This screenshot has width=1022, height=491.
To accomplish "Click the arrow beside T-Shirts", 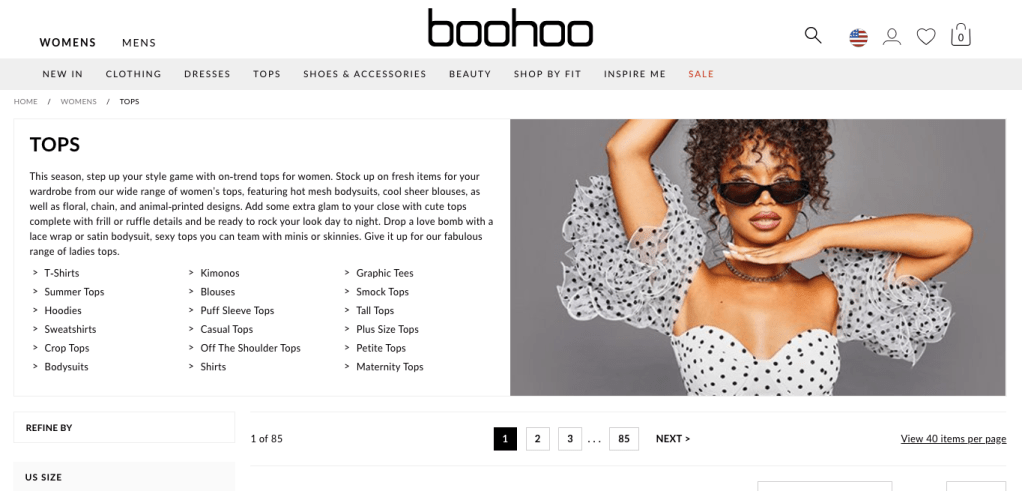I will pos(35,273).
